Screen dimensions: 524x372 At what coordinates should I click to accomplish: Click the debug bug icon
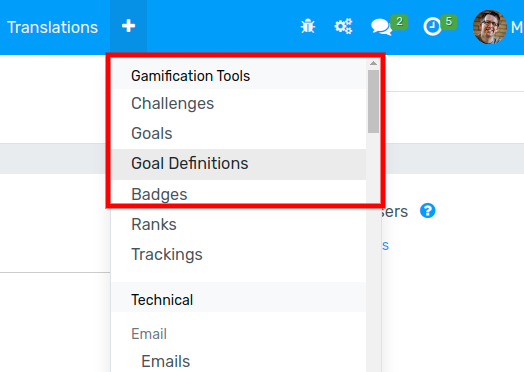pyautogui.click(x=308, y=26)
